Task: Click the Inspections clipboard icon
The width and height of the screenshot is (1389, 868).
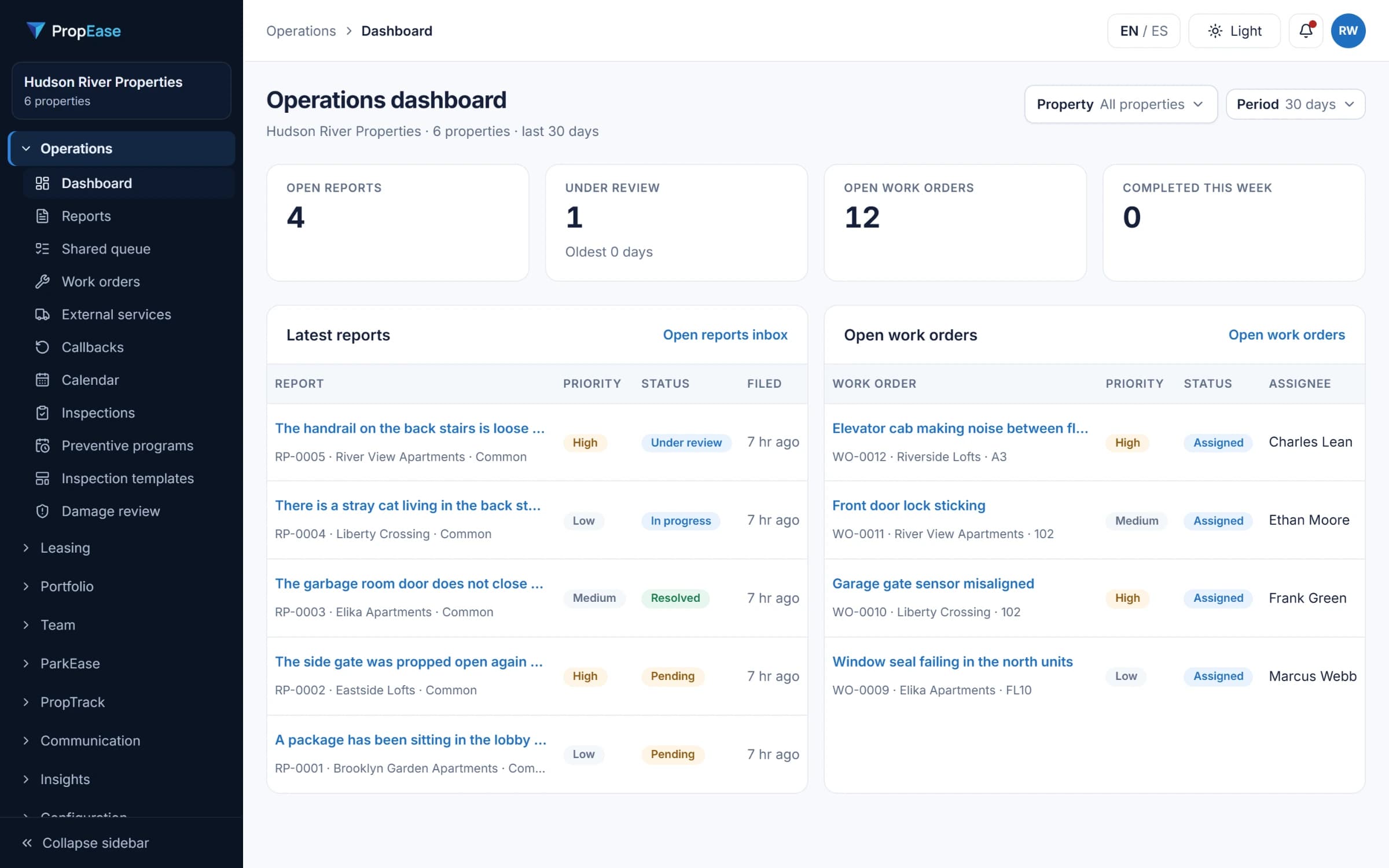Action: point(42,413)
